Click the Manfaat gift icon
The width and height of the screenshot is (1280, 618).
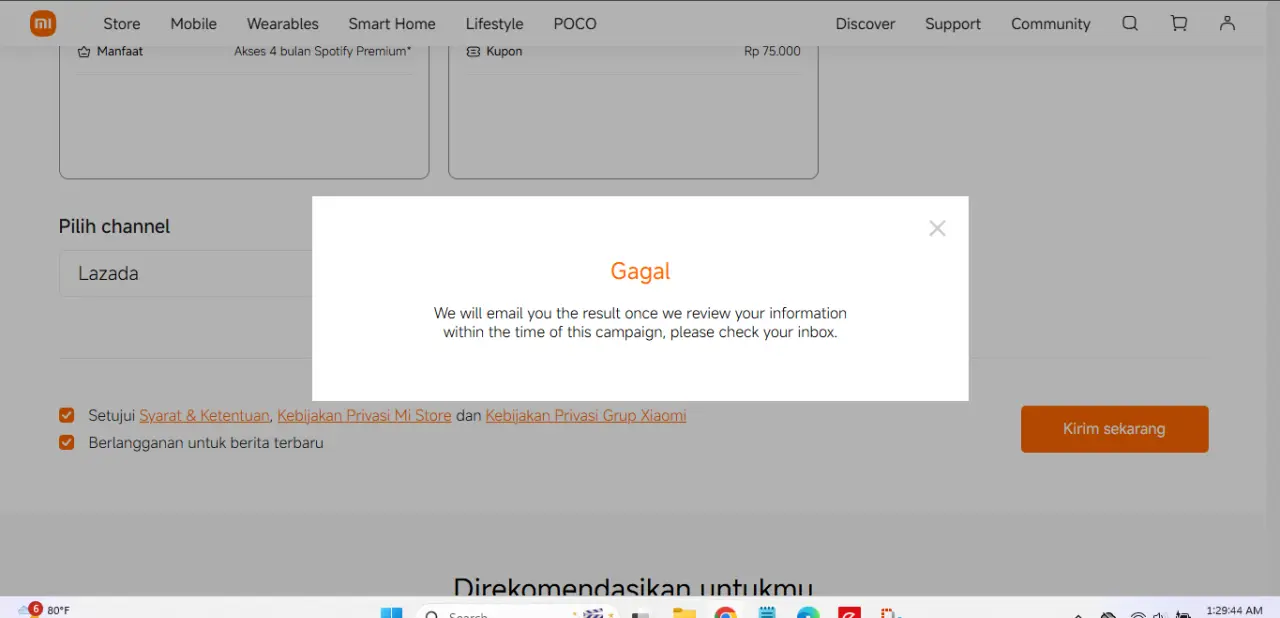point(84,51)
